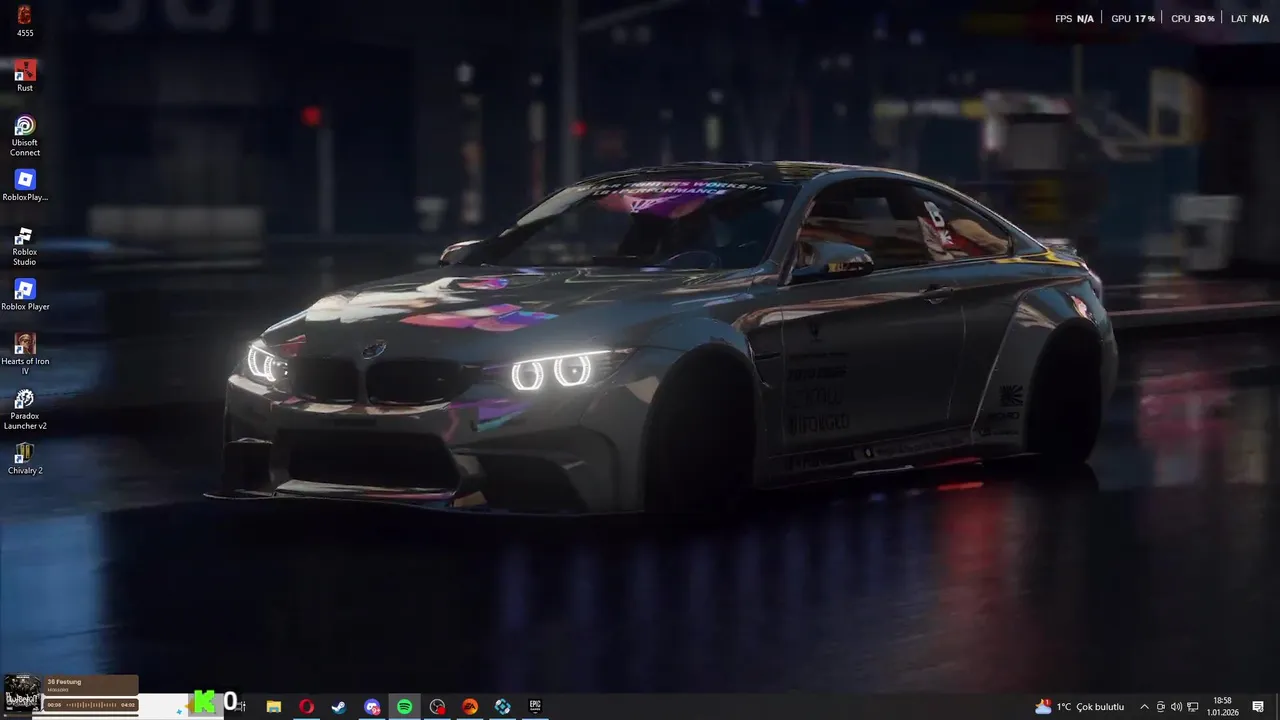Seek within the music widget waveform bar
The height and width of the screenshot is (720, 1280).
pyautogui.click(x=92, y=705)
